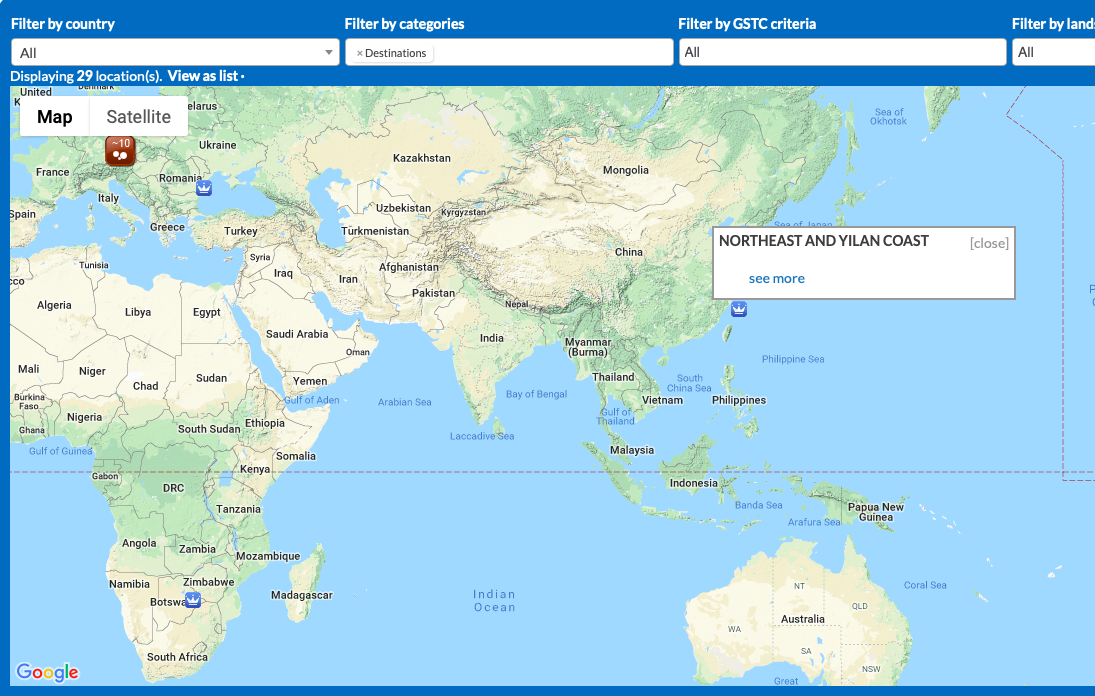This screenshot has width=1095, height=696.
Task: Click the Mozambique label on the map
Action: coord(267,556)
